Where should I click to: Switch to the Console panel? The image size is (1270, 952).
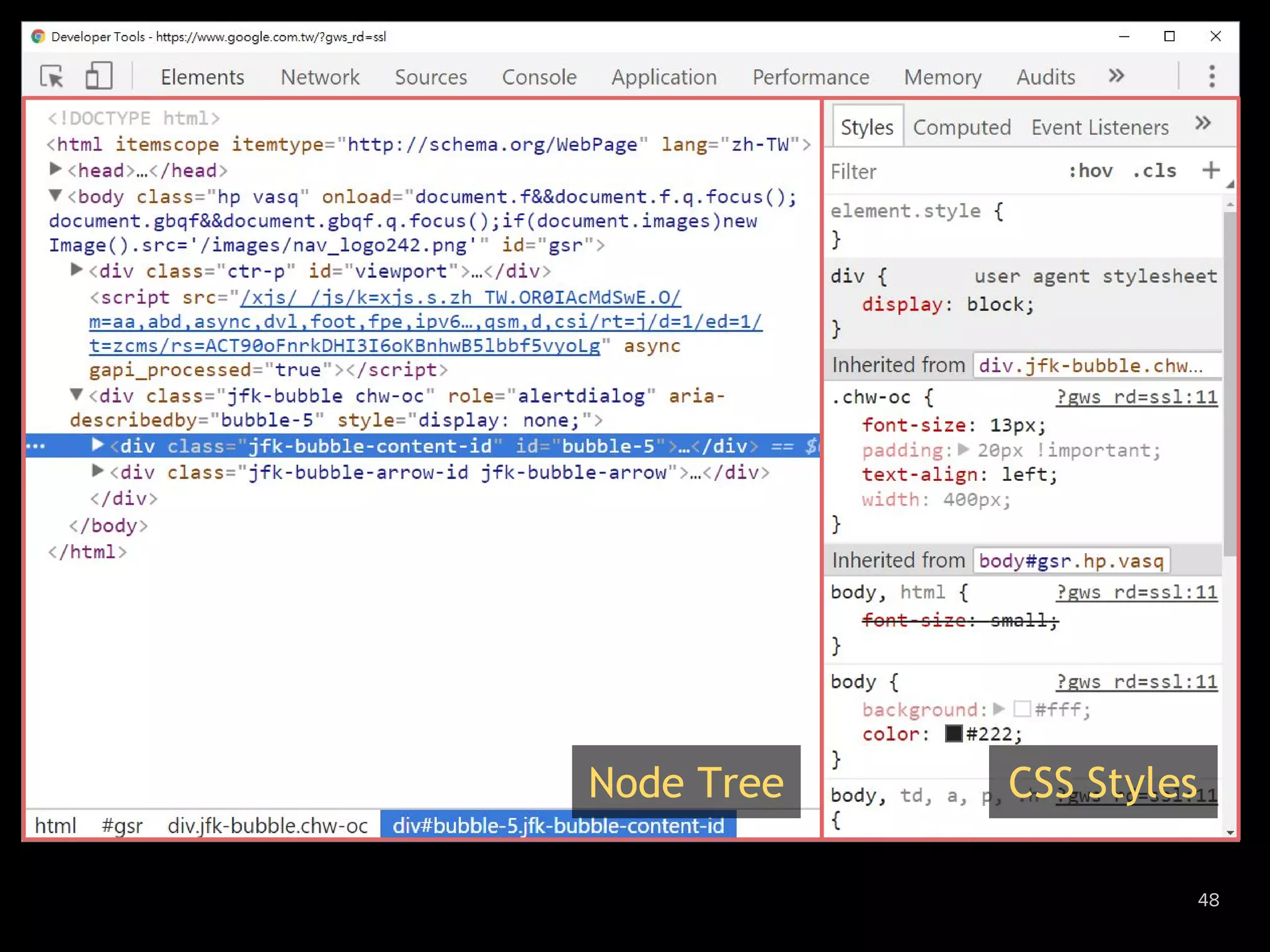[x=539, y=77]
